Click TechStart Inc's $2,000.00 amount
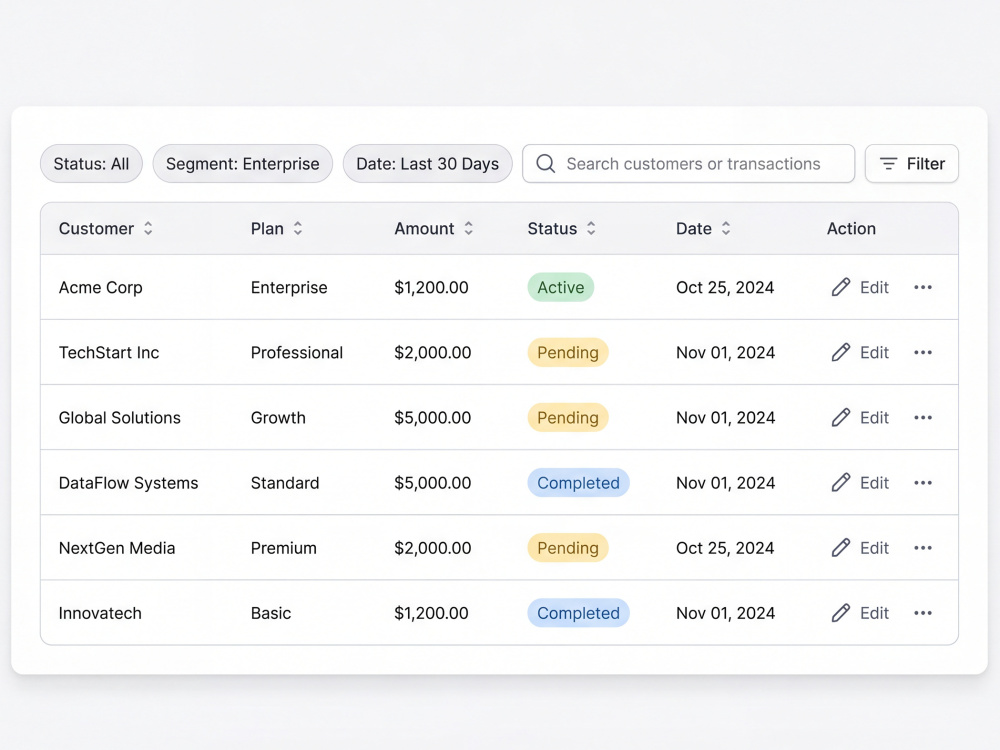This screenshot has width=1000, height=750. pos(432,353)
